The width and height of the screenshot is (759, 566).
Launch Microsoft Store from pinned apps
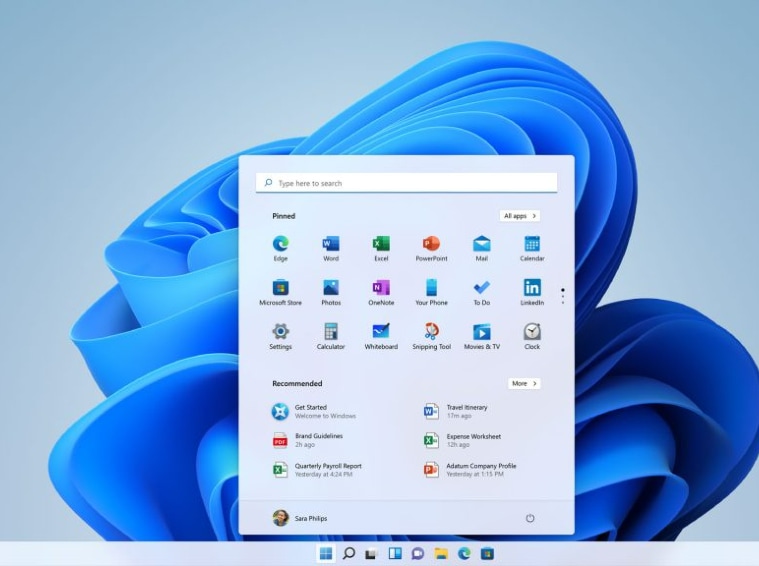[280, 292]
